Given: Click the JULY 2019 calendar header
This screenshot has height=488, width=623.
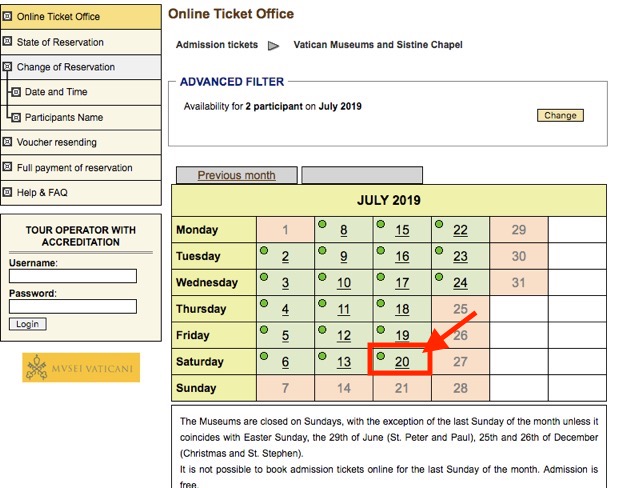Looking at the screenshot, I should pos(389,200).
